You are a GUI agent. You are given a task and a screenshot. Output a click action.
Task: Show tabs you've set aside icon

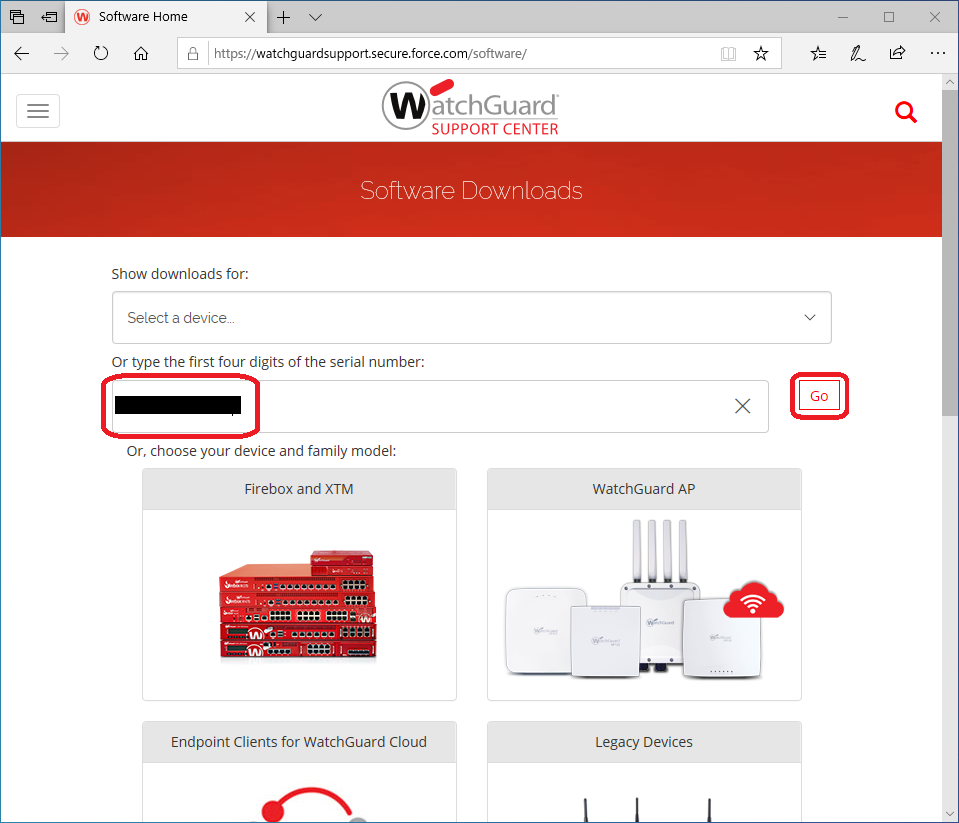[17, 17]
